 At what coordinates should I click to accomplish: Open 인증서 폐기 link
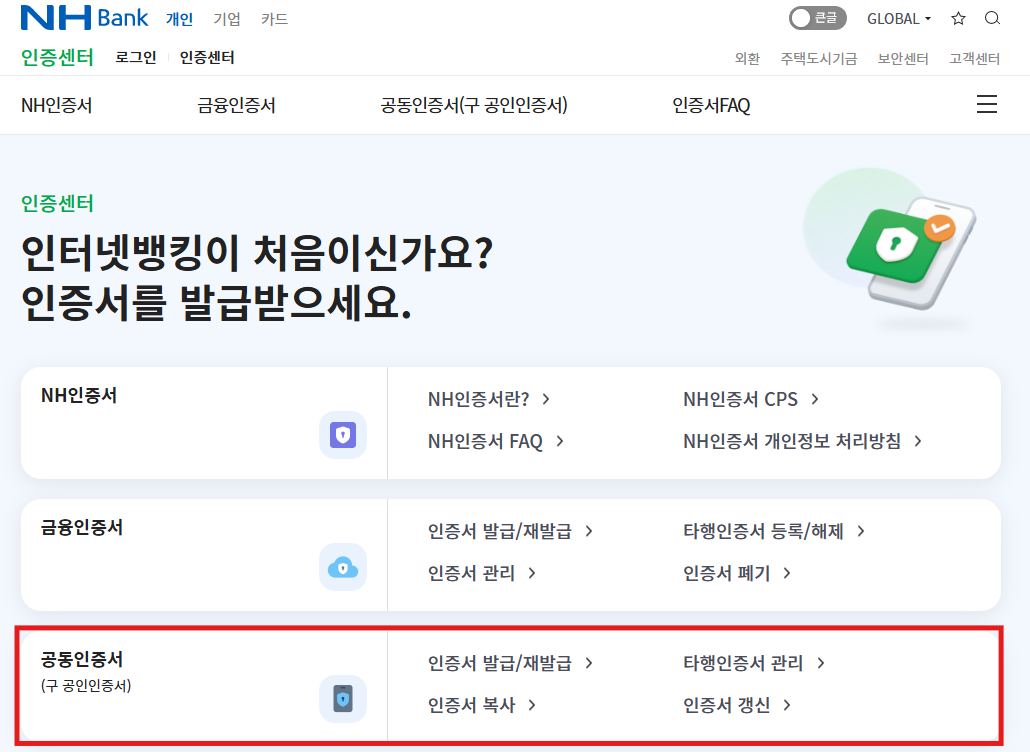click(737, 573)
